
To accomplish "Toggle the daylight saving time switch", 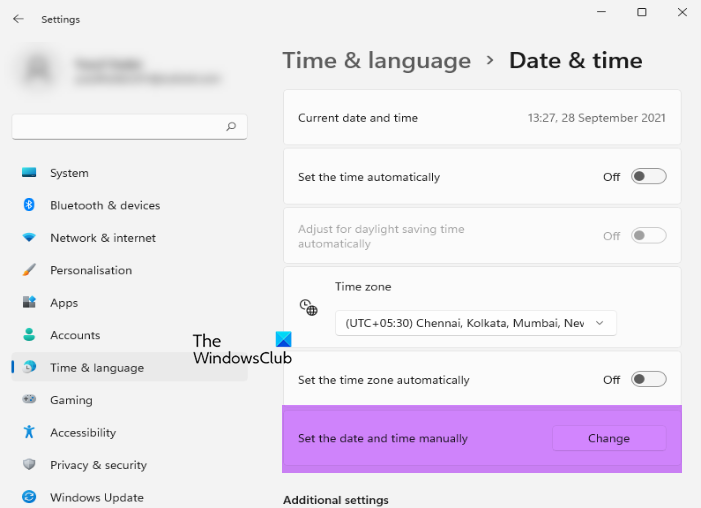I will (648, 236).
